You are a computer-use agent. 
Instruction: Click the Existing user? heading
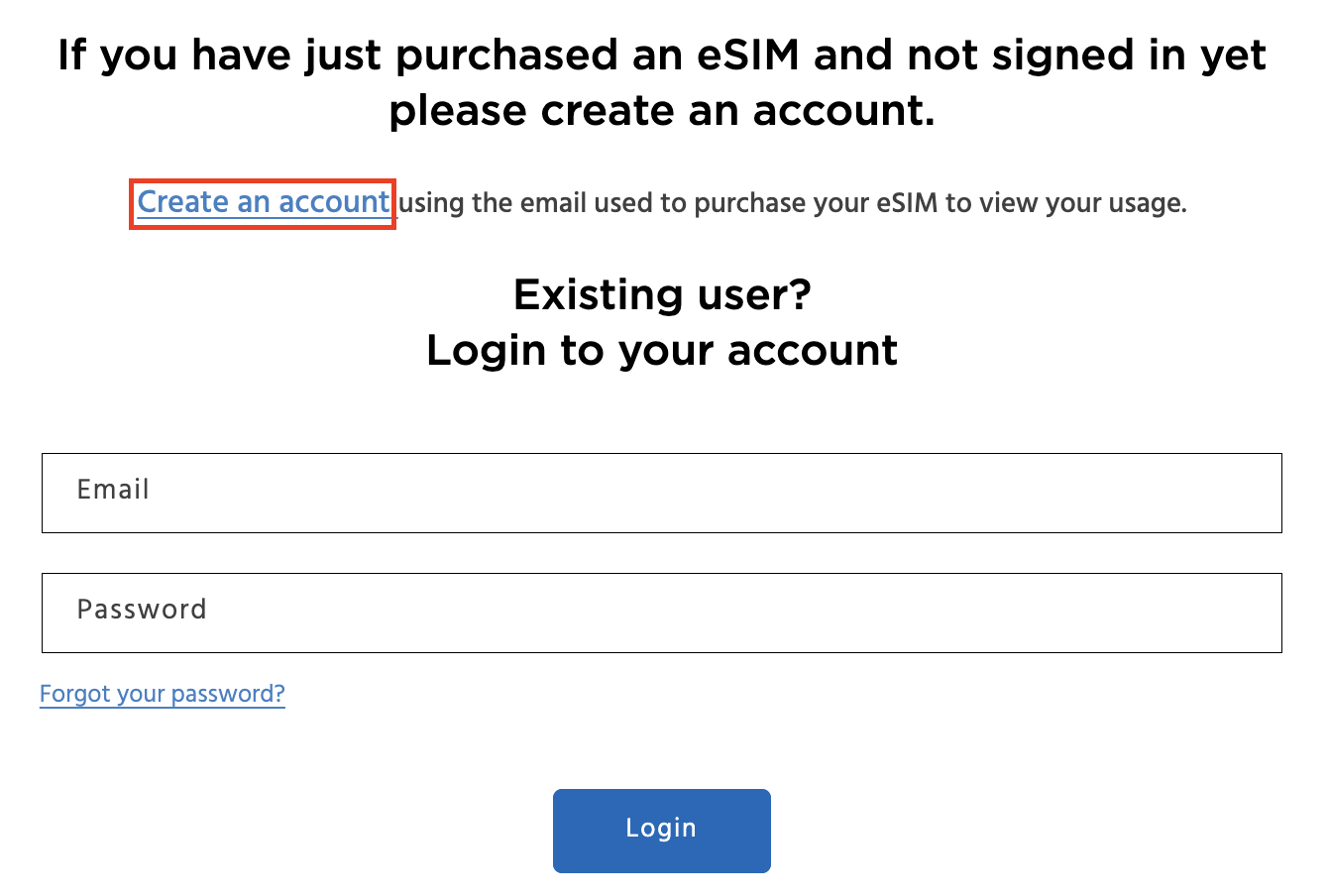[661, 294]
